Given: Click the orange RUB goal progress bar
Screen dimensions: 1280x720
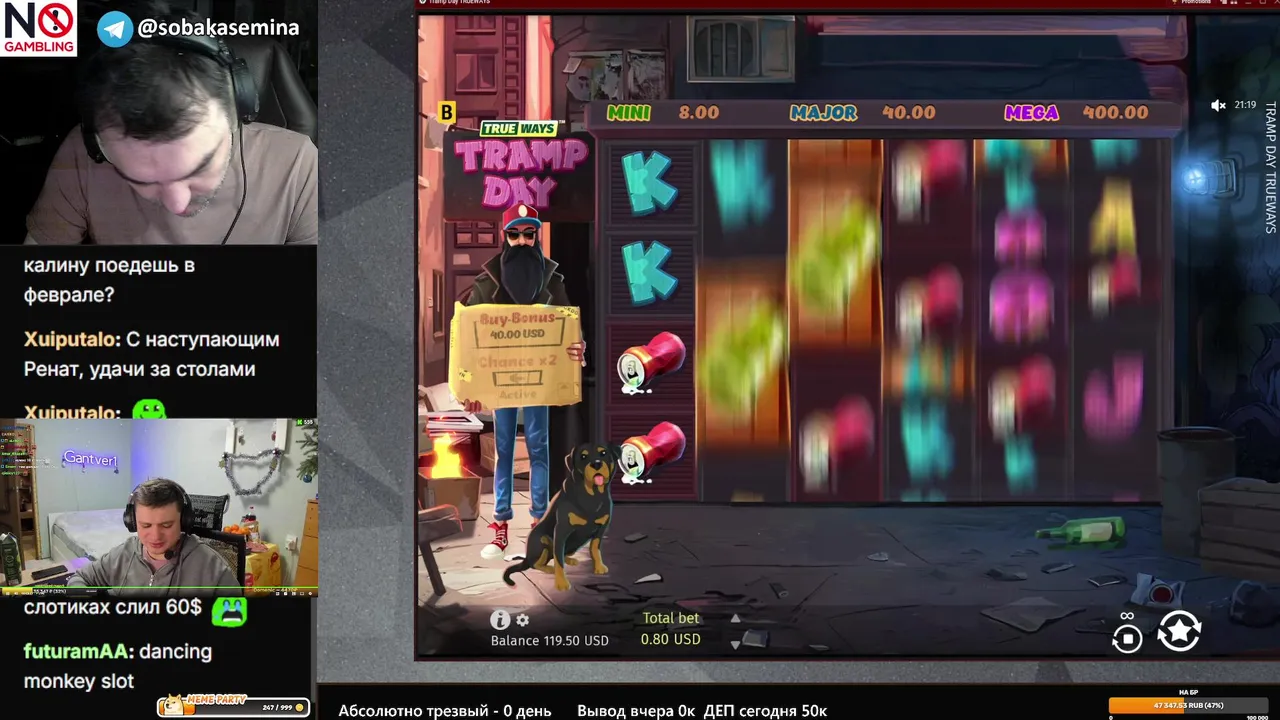Looking at the screenshot, I should 1188,705.
